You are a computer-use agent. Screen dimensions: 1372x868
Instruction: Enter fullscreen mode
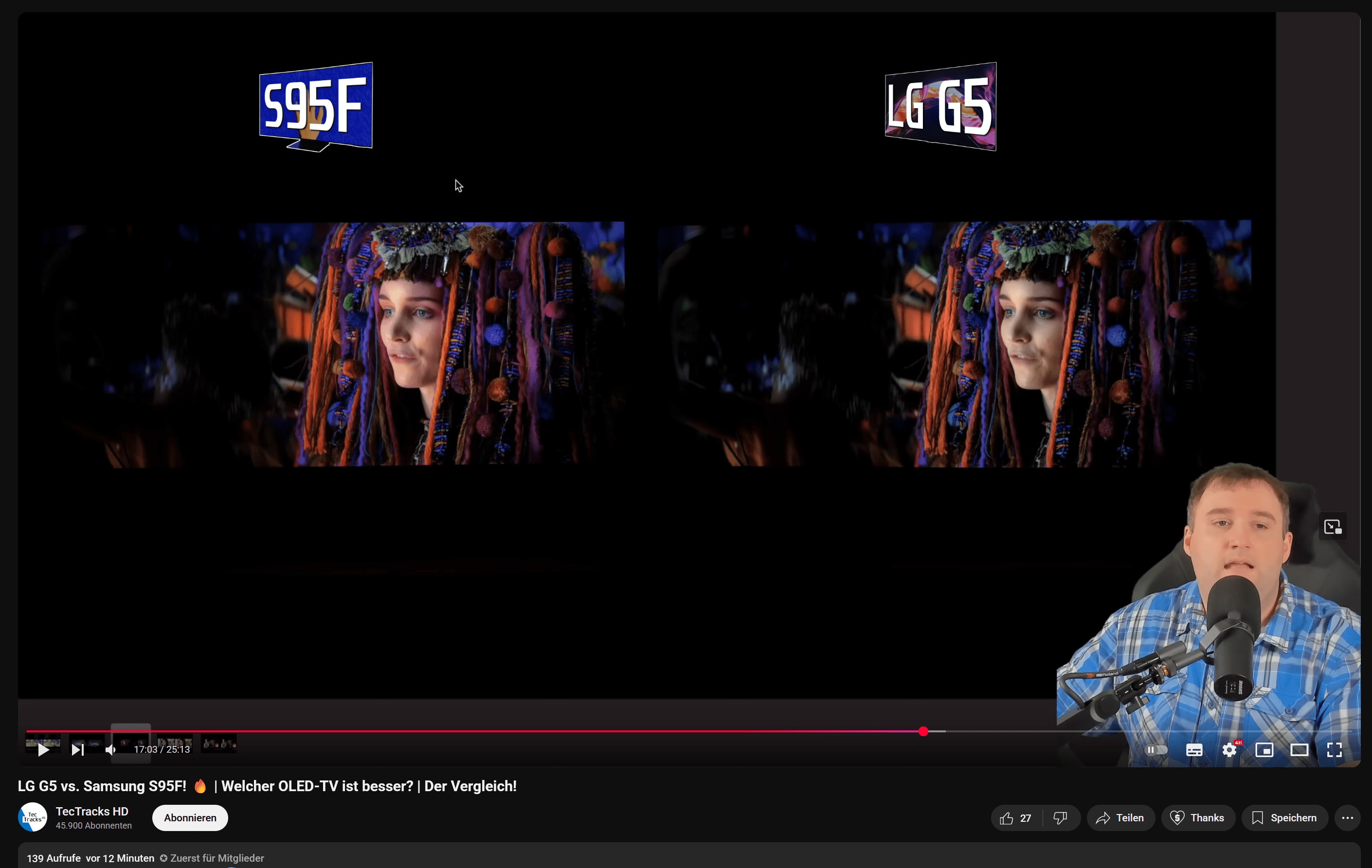click(1335, 749)
